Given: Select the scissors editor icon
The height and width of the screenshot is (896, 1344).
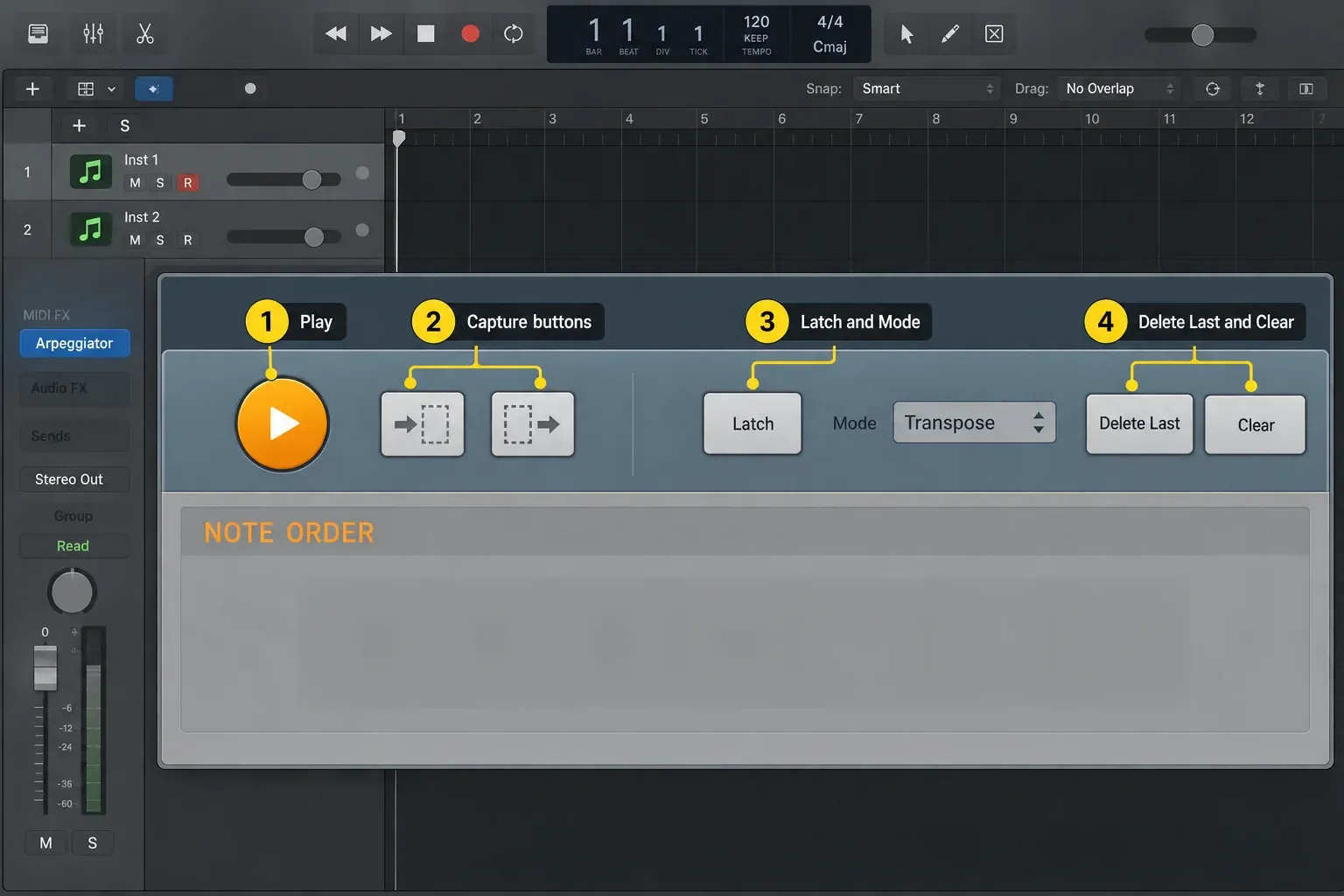Looking at the screenshot, I should tap(145, 34).
